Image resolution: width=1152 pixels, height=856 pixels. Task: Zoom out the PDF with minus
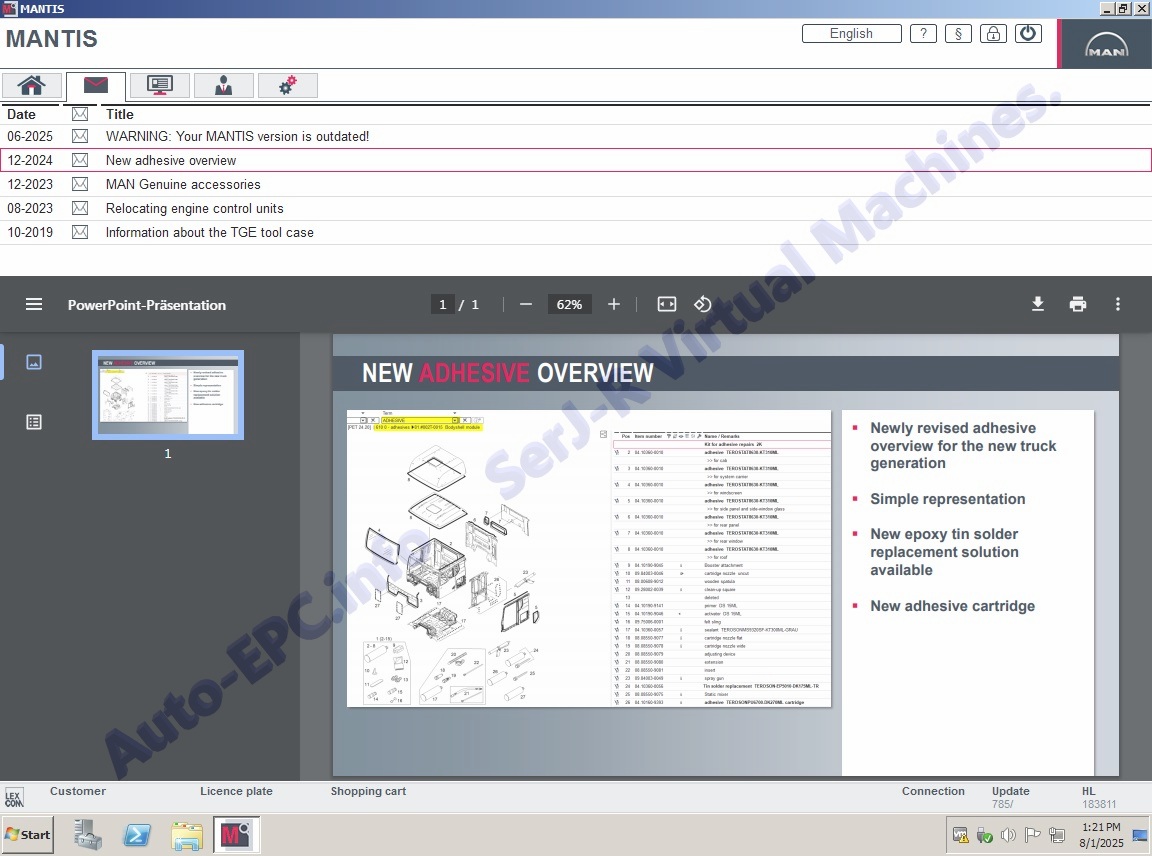point(525,304)
